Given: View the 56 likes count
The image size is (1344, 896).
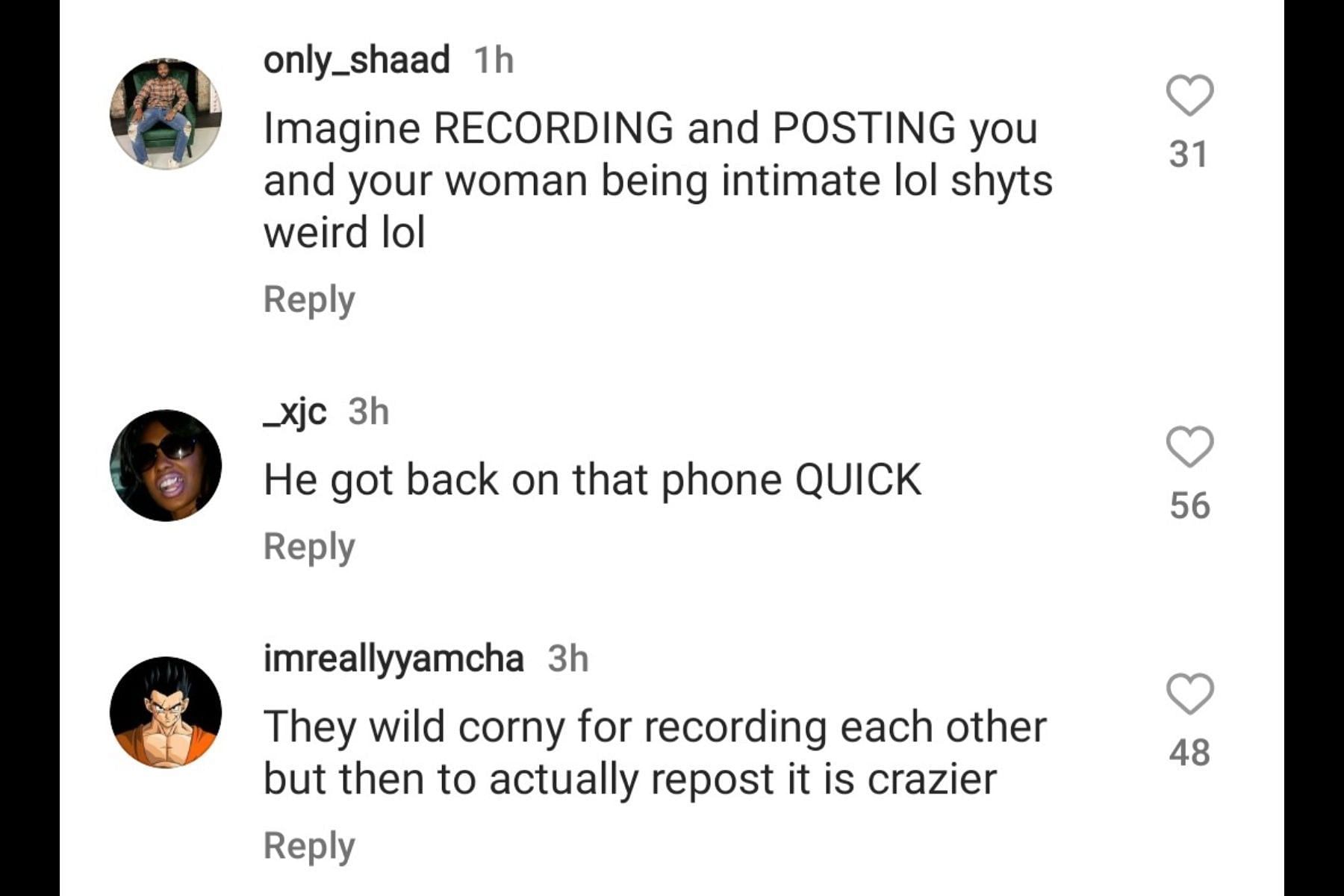Looking at the screenshot, I should coord(1189,505).
